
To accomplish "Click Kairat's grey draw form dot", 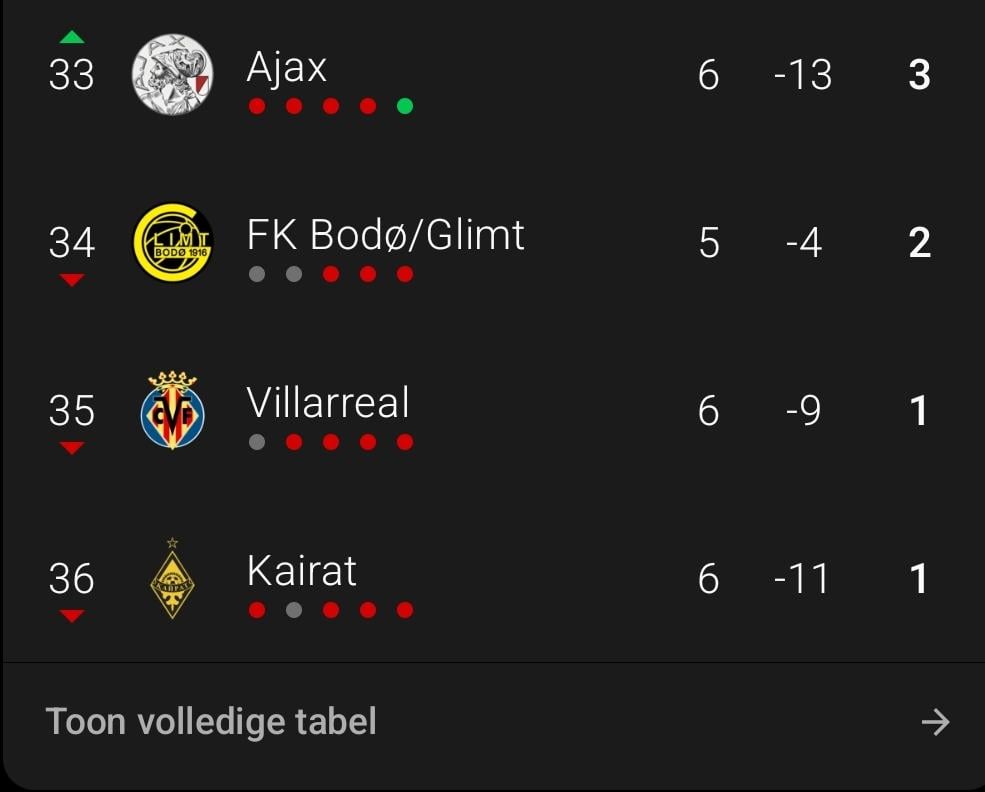I will point(294,610).
